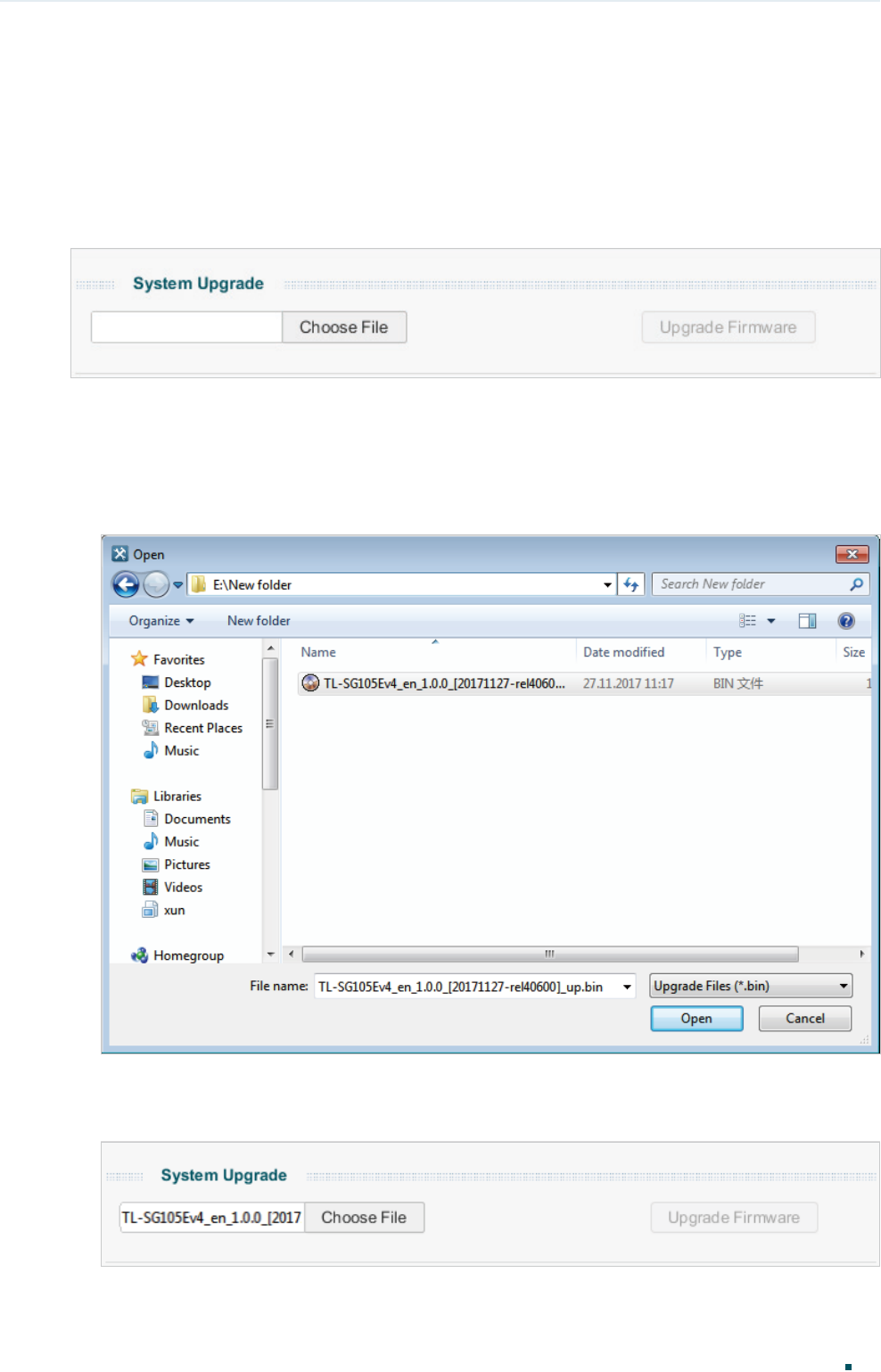Viewport: 881px width, 1372px height.
Task: Expand the address bar path dropdown
Action: [607, 585]
